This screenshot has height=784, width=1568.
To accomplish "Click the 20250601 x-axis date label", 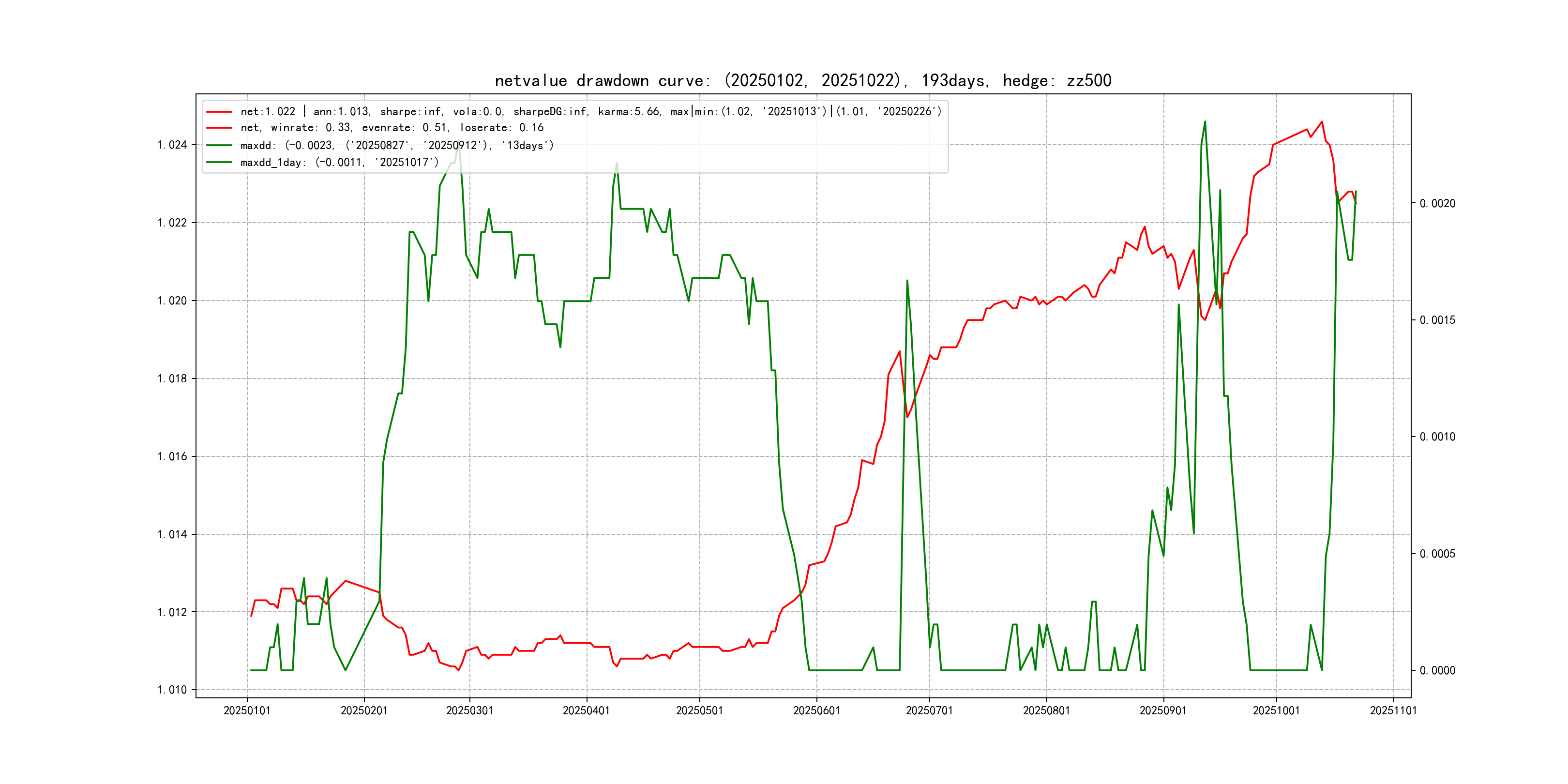I will point(816,710).
